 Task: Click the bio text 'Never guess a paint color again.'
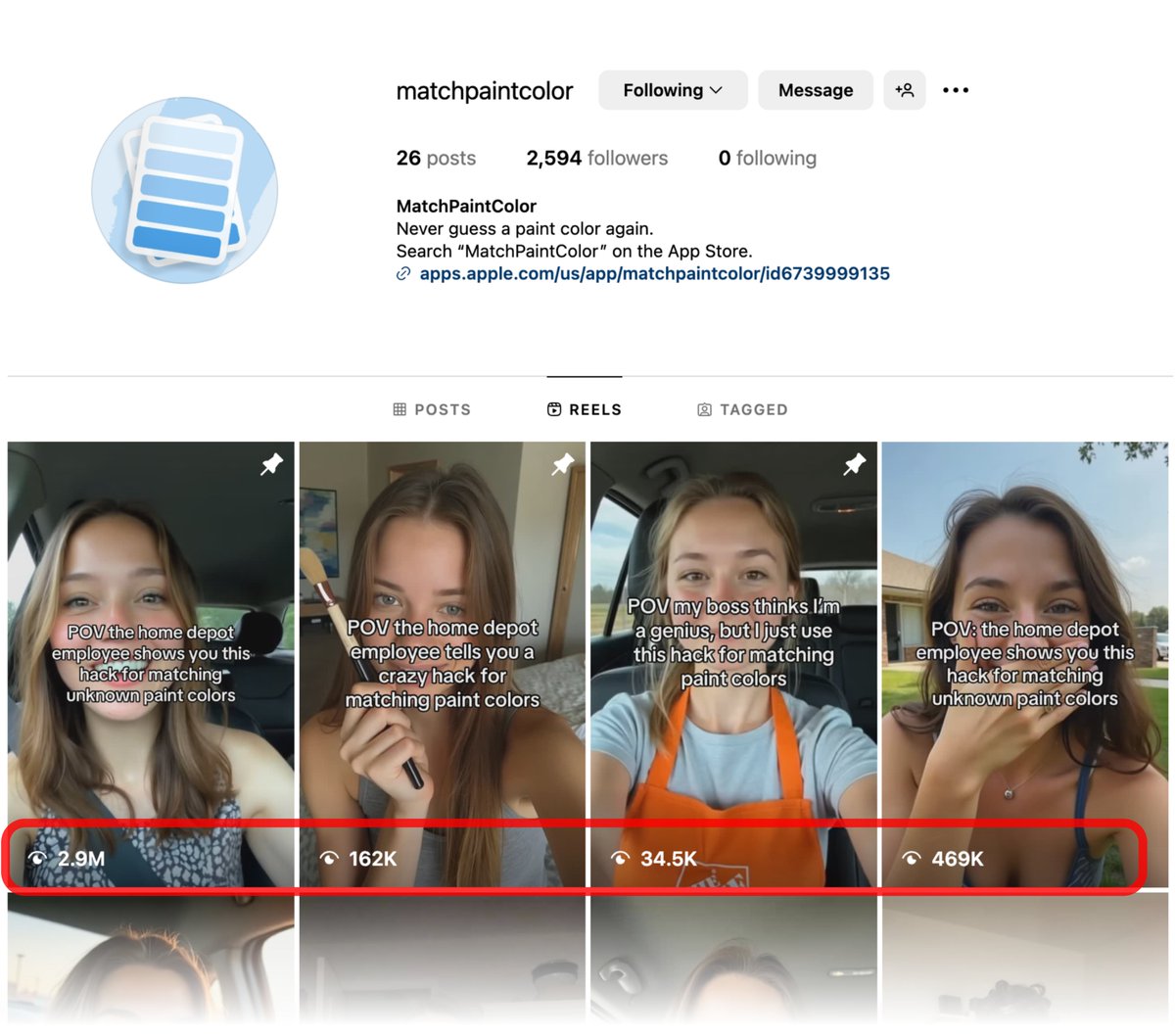(x=525, y=229)
